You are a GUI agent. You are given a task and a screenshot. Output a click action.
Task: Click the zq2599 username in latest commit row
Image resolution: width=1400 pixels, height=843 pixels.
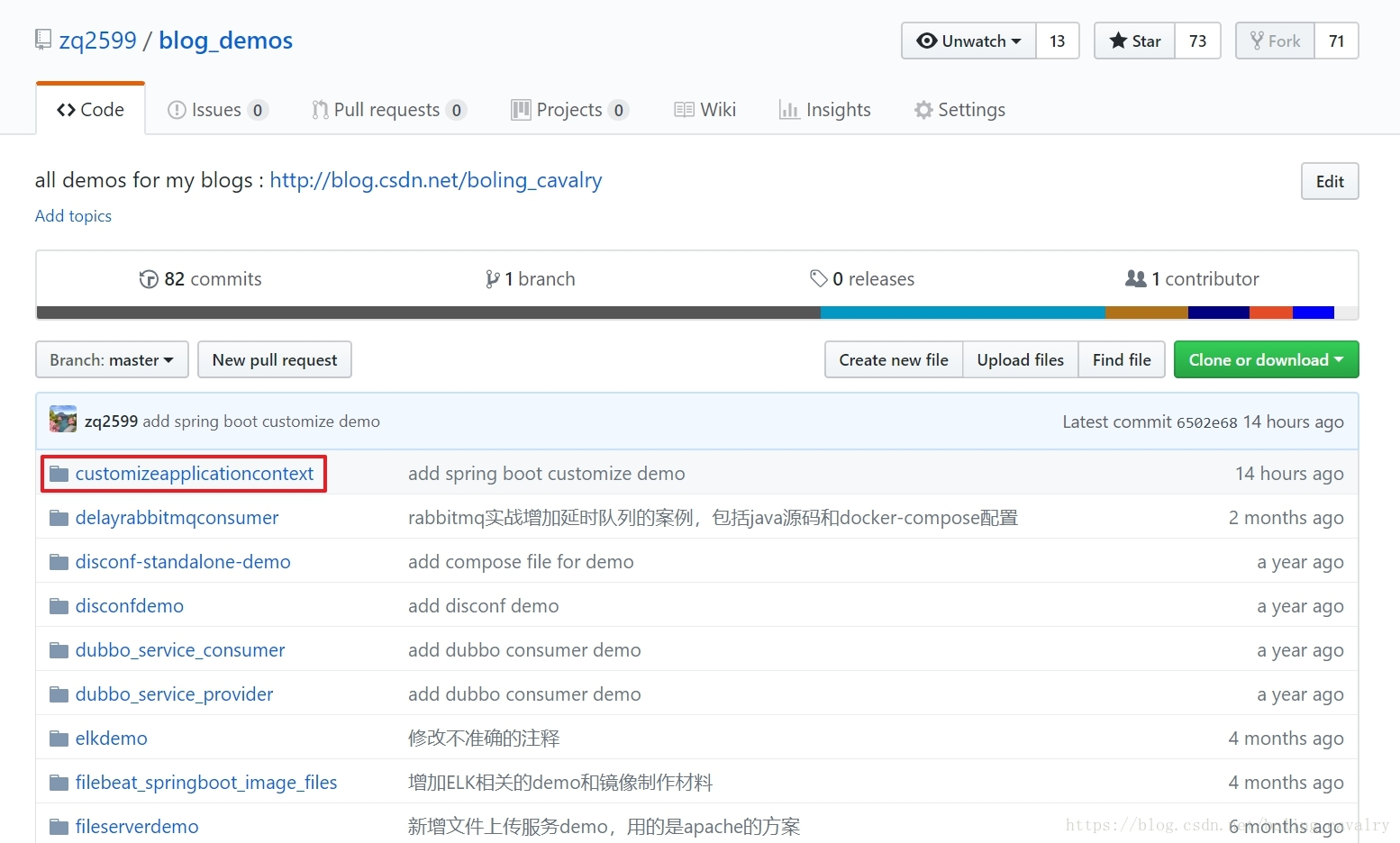click(111, 421)
